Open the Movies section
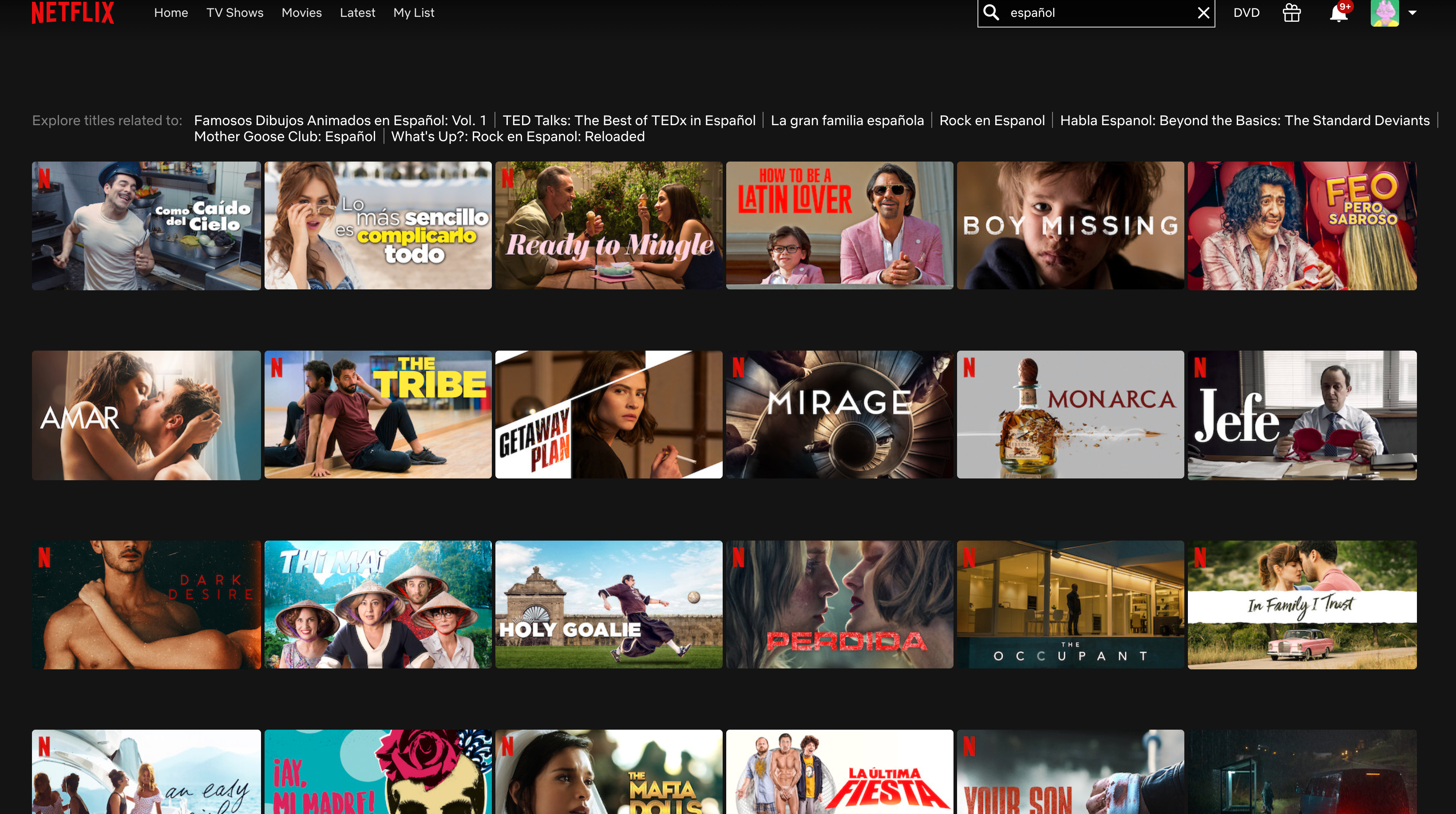 [x=301, y=12]
